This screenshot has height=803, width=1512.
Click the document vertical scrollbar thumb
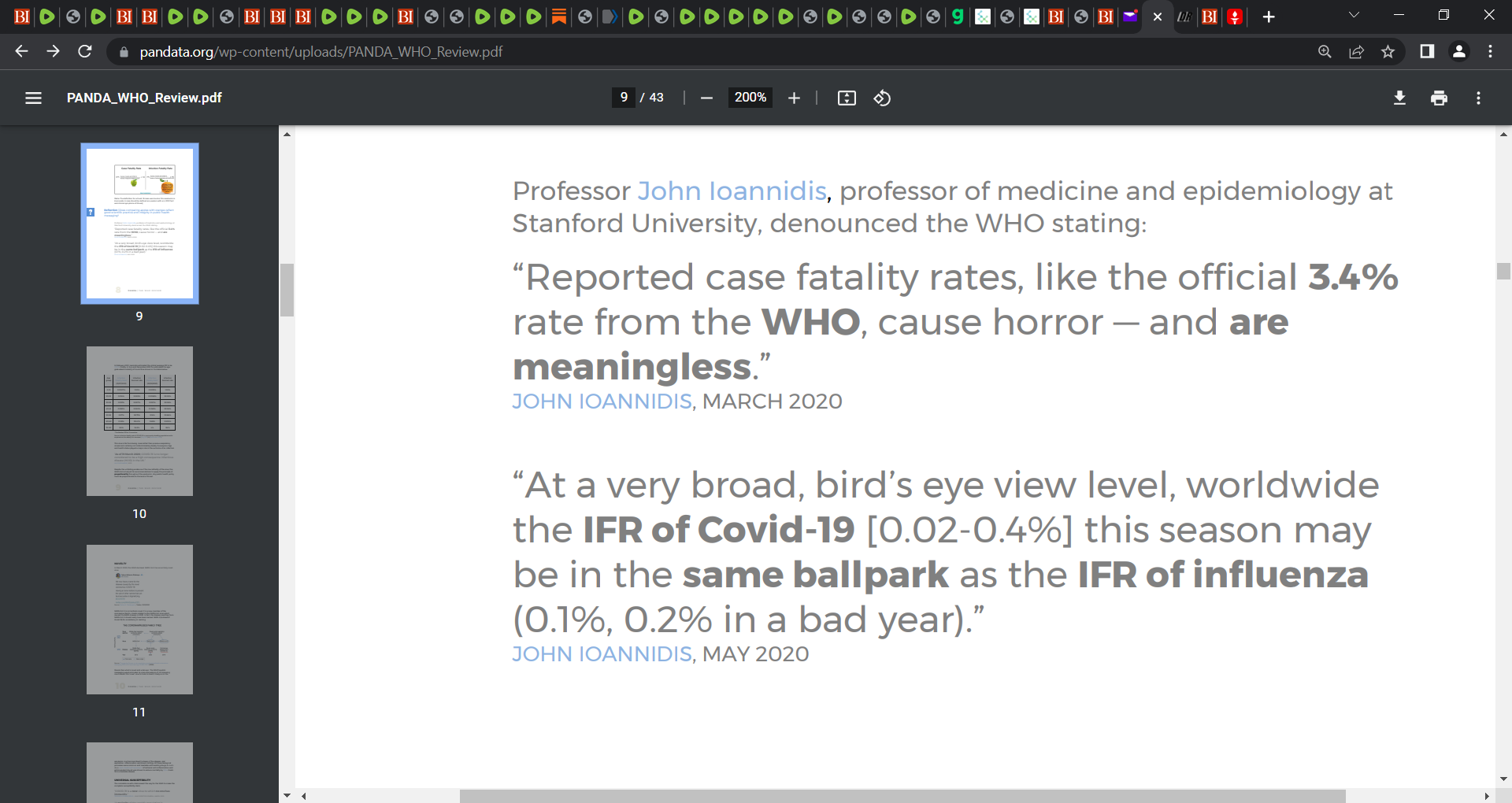coord(1503,271)
